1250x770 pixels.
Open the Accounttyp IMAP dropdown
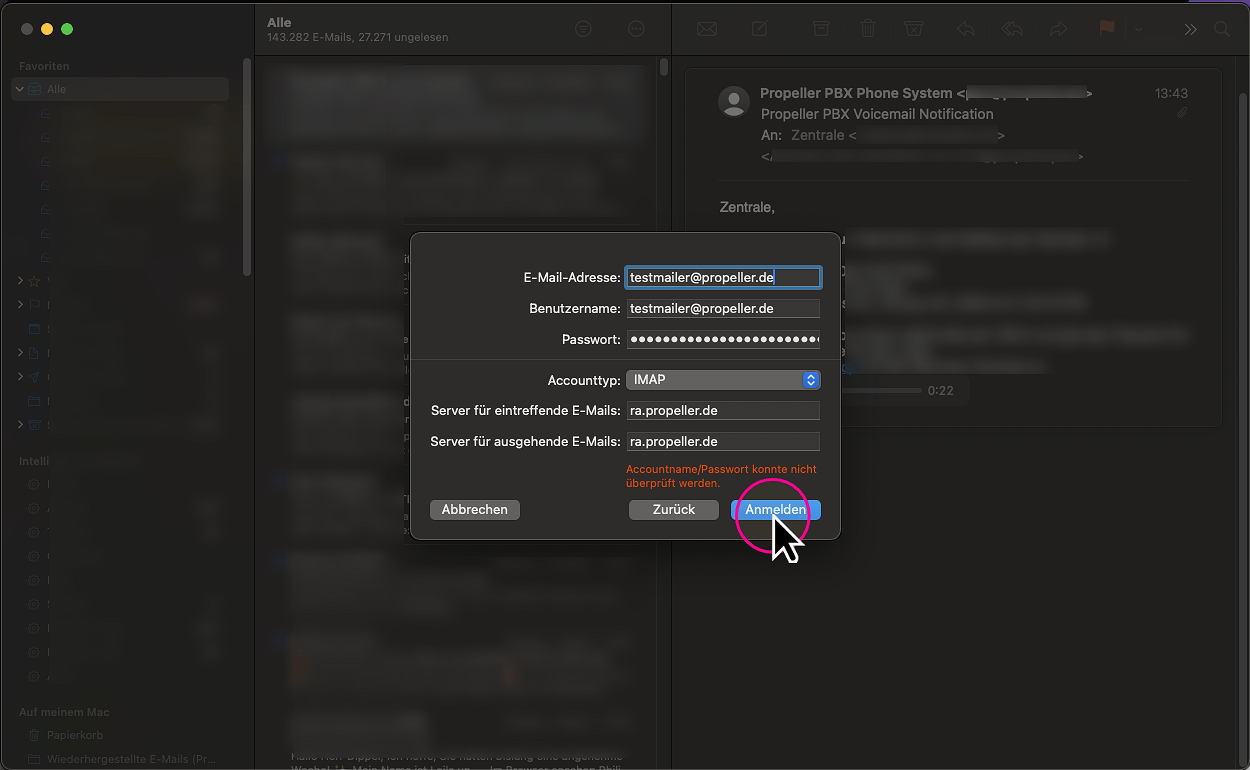723,380
